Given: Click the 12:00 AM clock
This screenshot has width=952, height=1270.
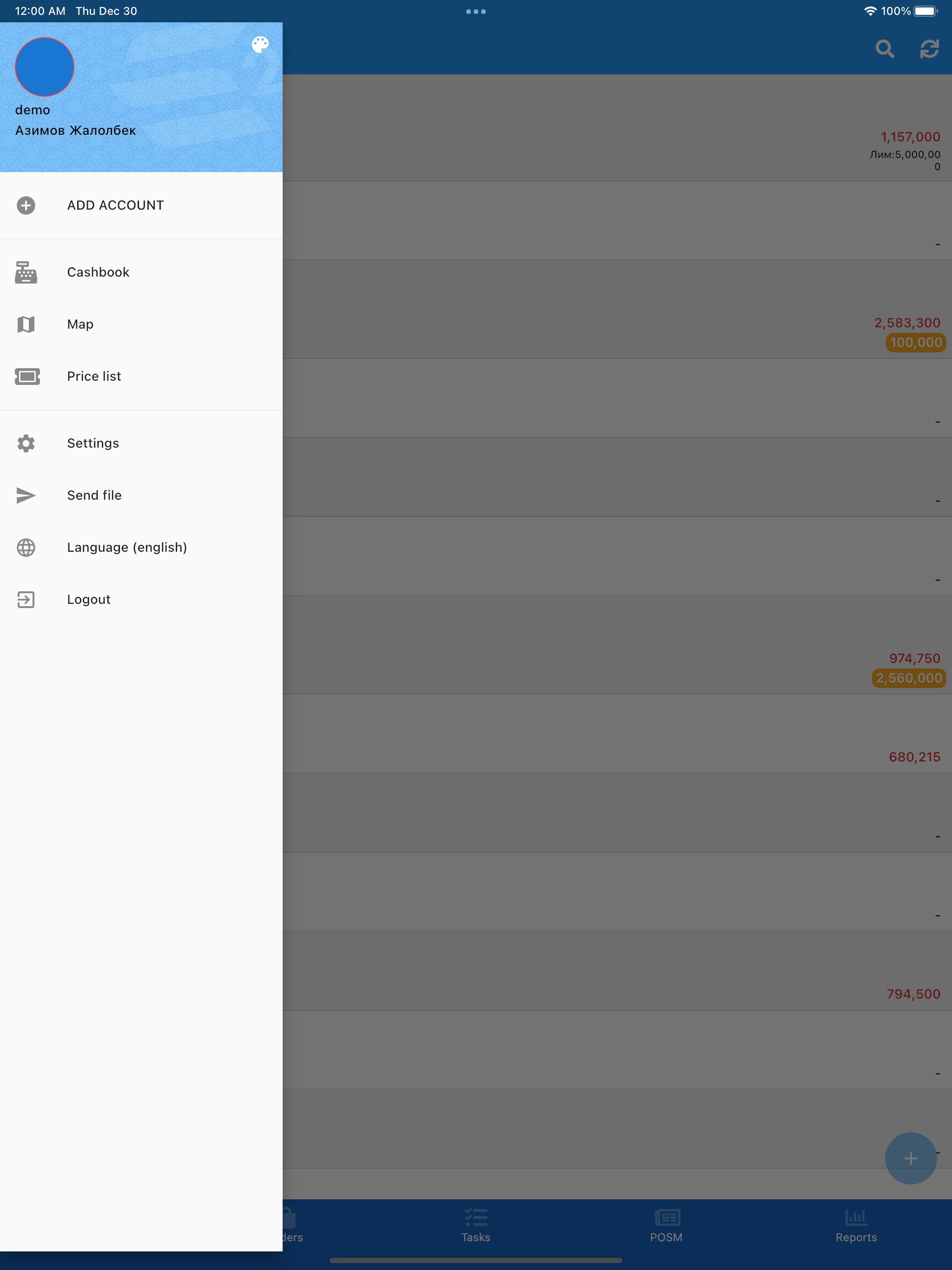Looking at the screenshot, I should click(40, 11).
